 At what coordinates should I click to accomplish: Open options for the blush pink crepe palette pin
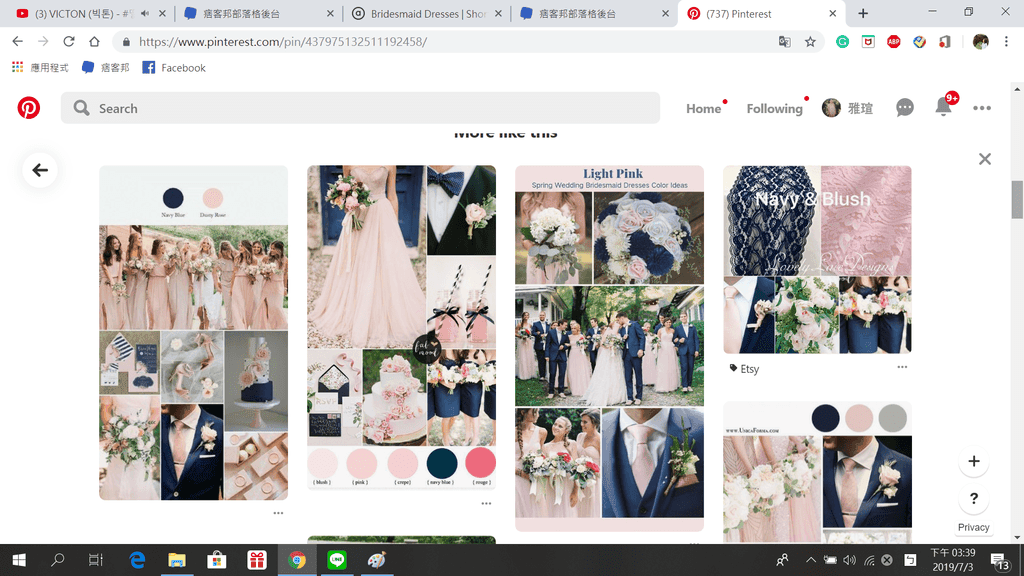pos(486,504)
